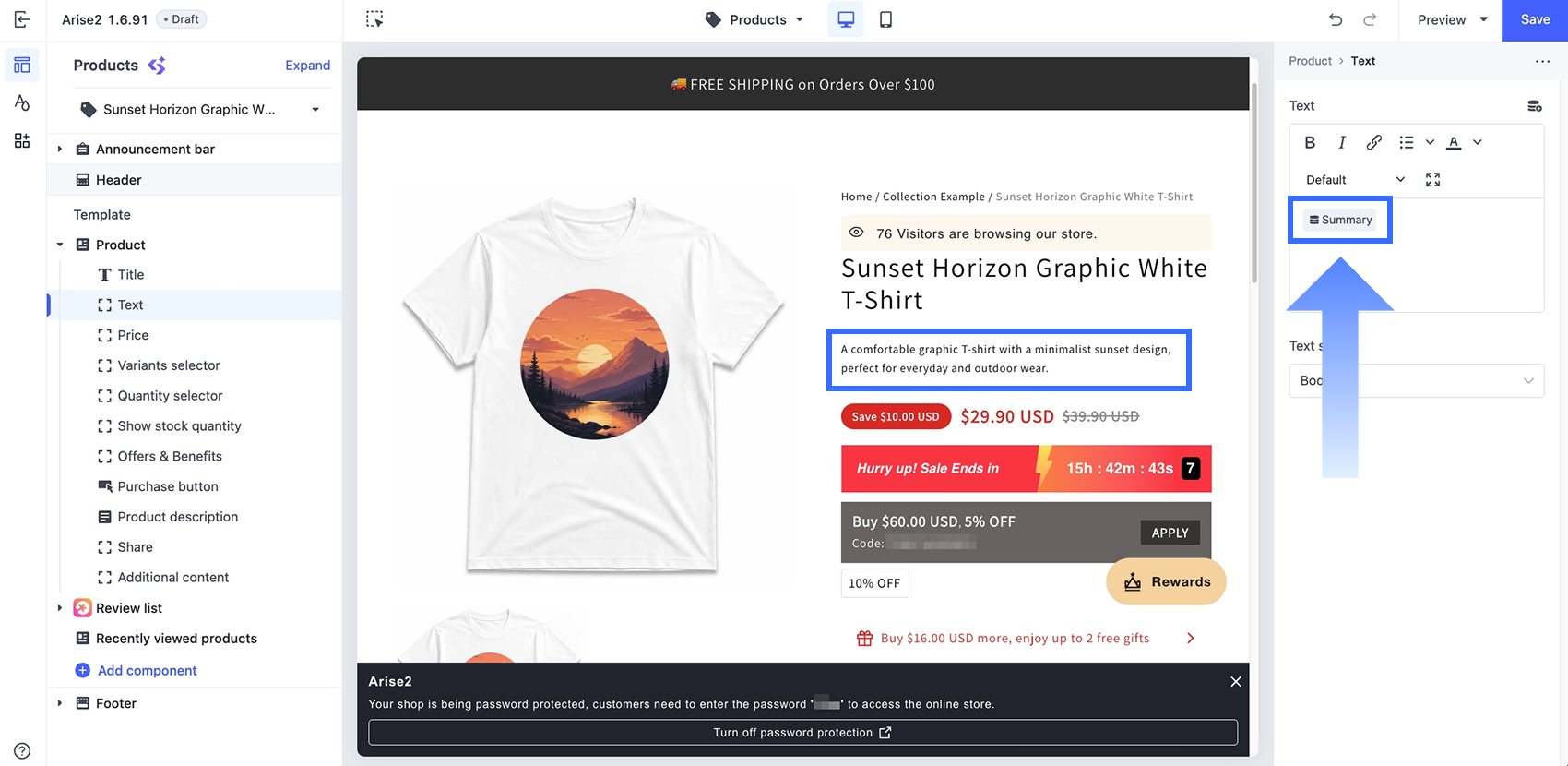Save the theme changes
This screenshot has width=1568, height=766.
1535,20
